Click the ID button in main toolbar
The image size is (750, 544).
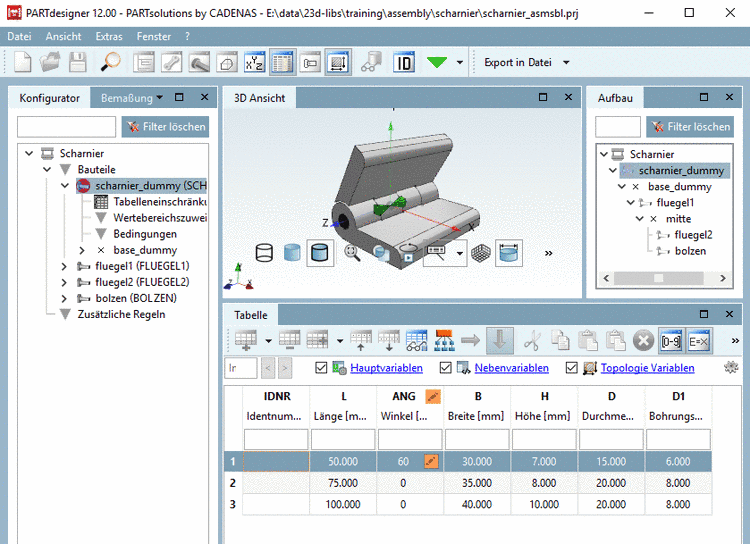(x=404, y=62)
